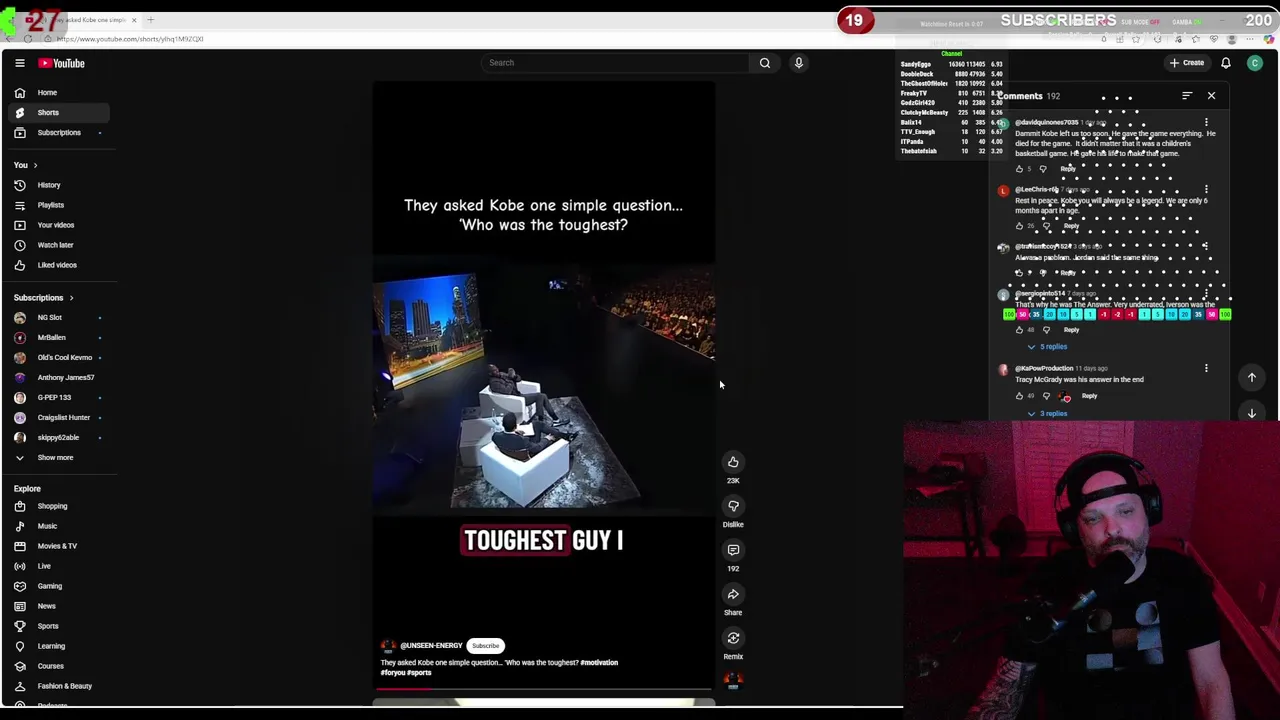Click the #motivation hashtag
1280x720 pixels.
(x=599, y=663)
